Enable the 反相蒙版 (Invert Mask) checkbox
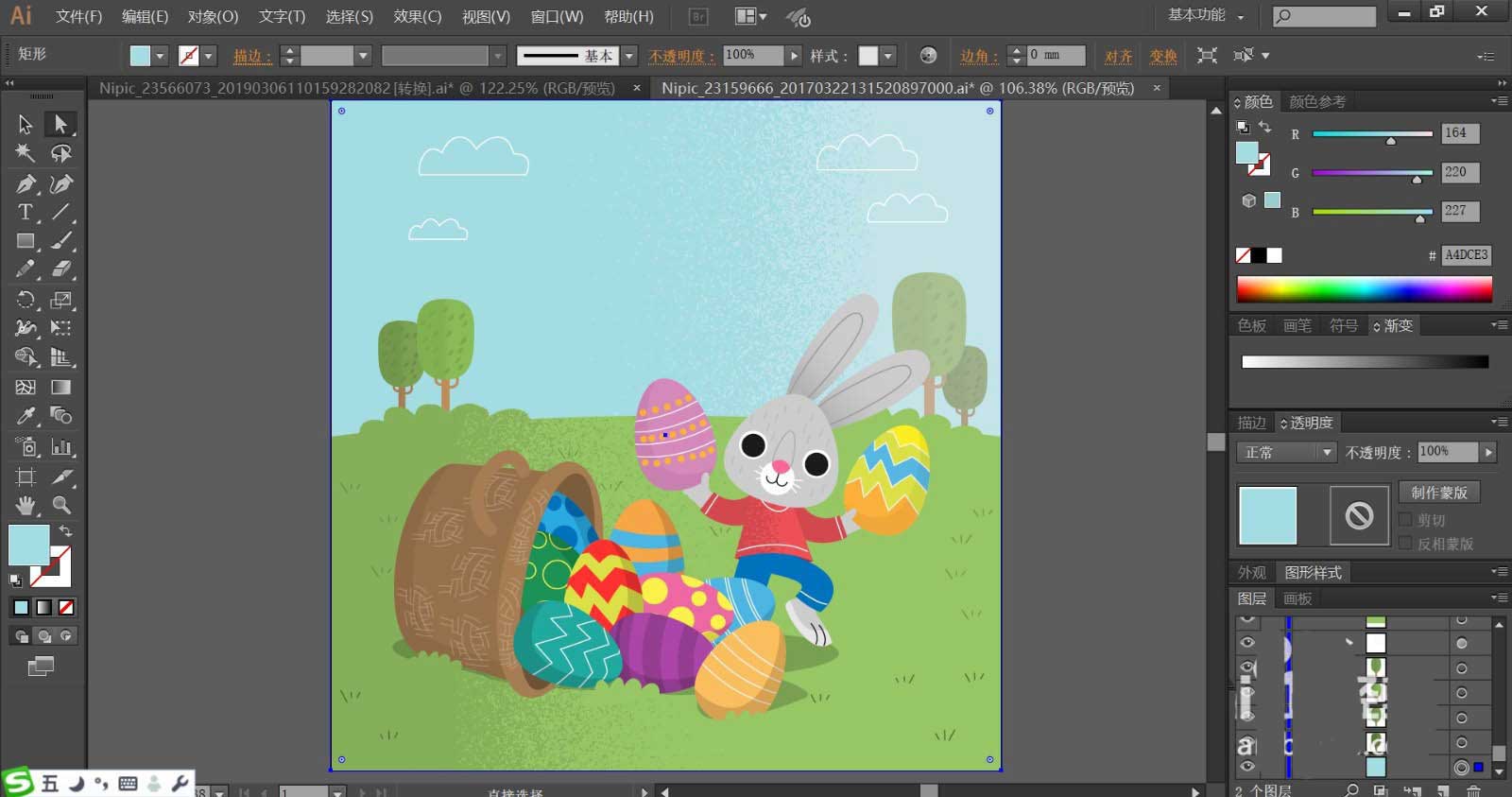 pos(1405,544)
